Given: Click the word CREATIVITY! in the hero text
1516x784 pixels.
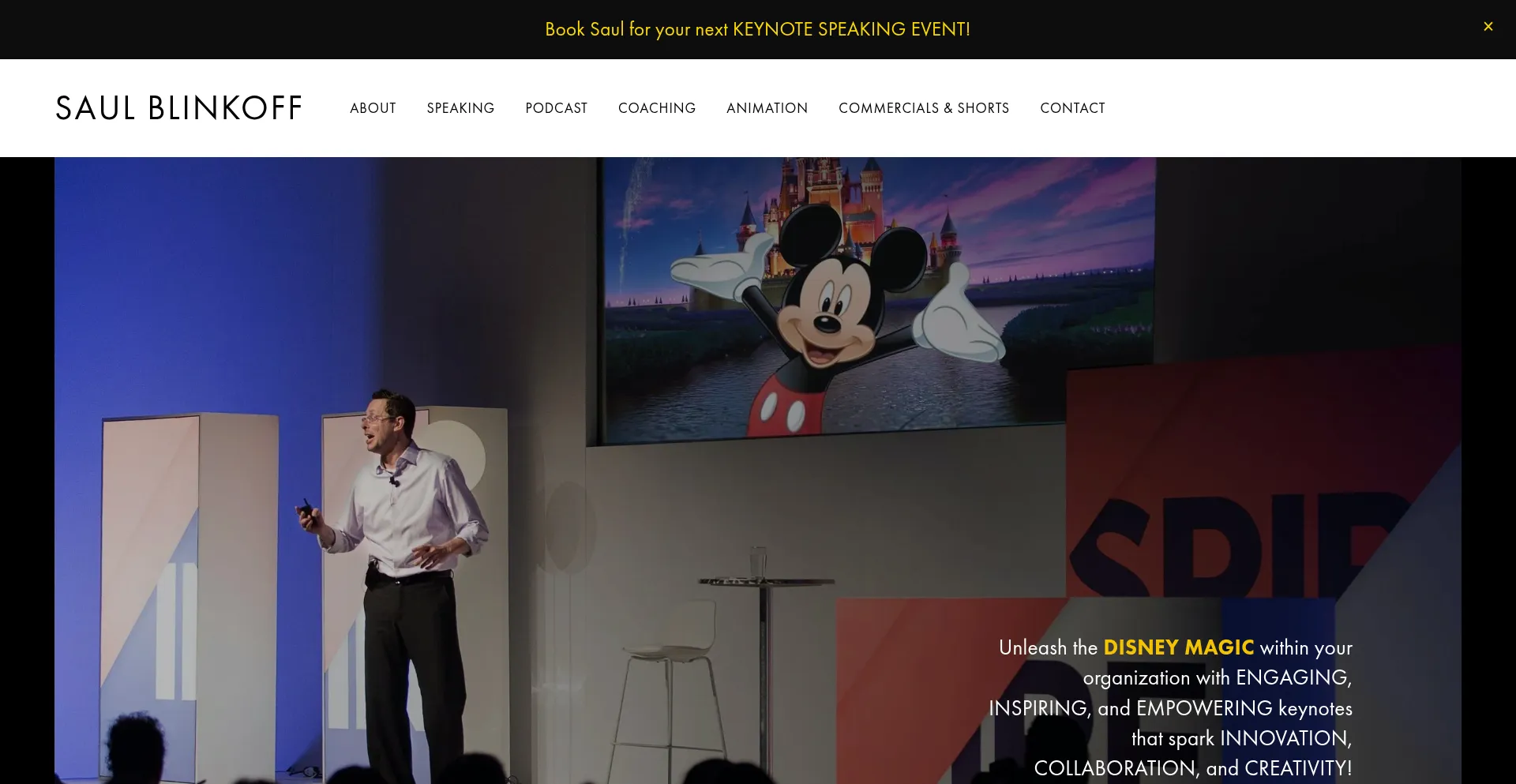Looking at the screenshot, I should pos(1298,768).
